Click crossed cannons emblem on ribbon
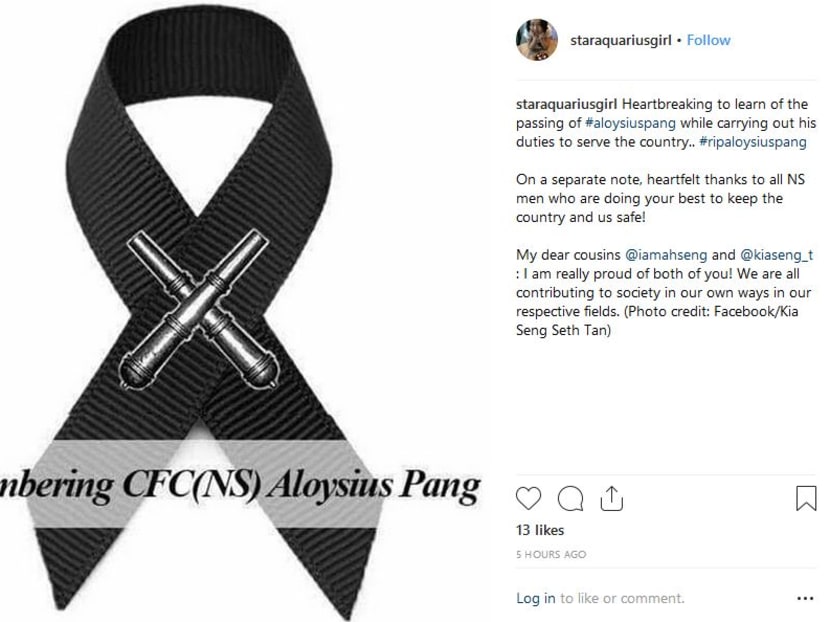This screenshot has width=830, height=622. click(199, 310)
